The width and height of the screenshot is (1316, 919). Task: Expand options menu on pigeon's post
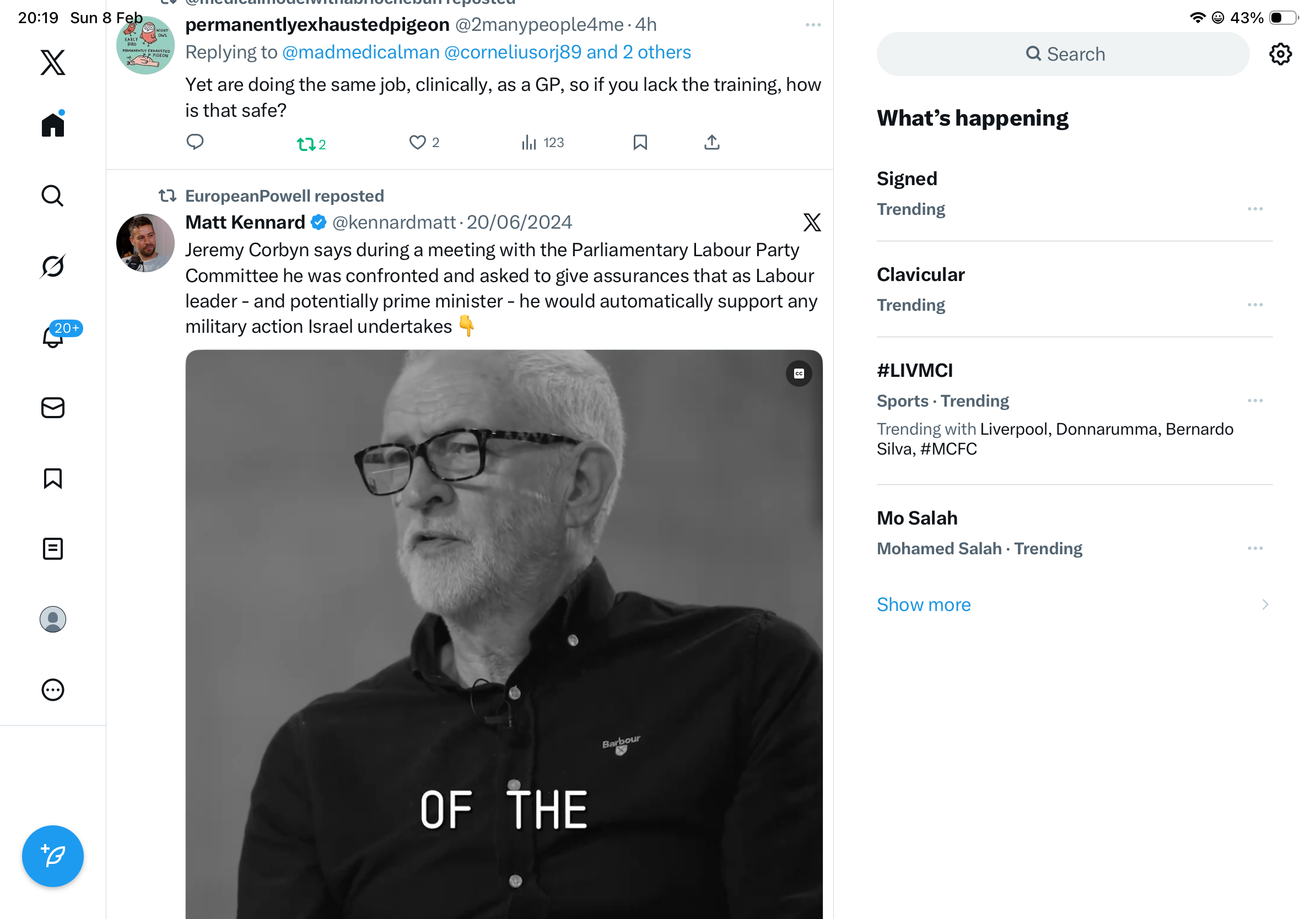tap(812, 25)
